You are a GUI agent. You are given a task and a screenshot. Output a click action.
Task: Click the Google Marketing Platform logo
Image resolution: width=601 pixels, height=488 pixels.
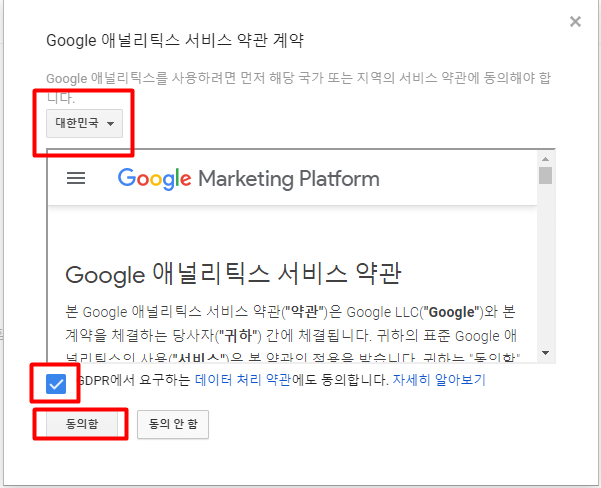click(248, 179)
